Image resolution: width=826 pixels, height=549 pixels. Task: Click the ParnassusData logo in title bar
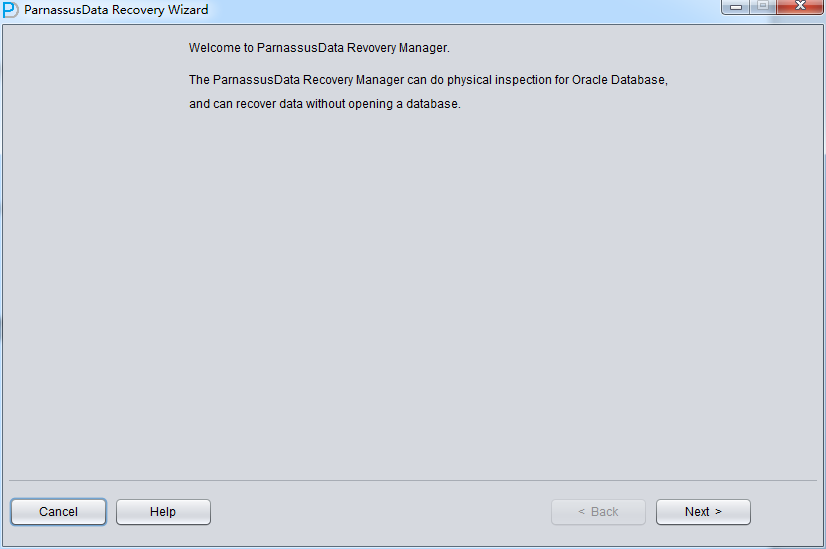pyautogui.click(x=10, y=10)
